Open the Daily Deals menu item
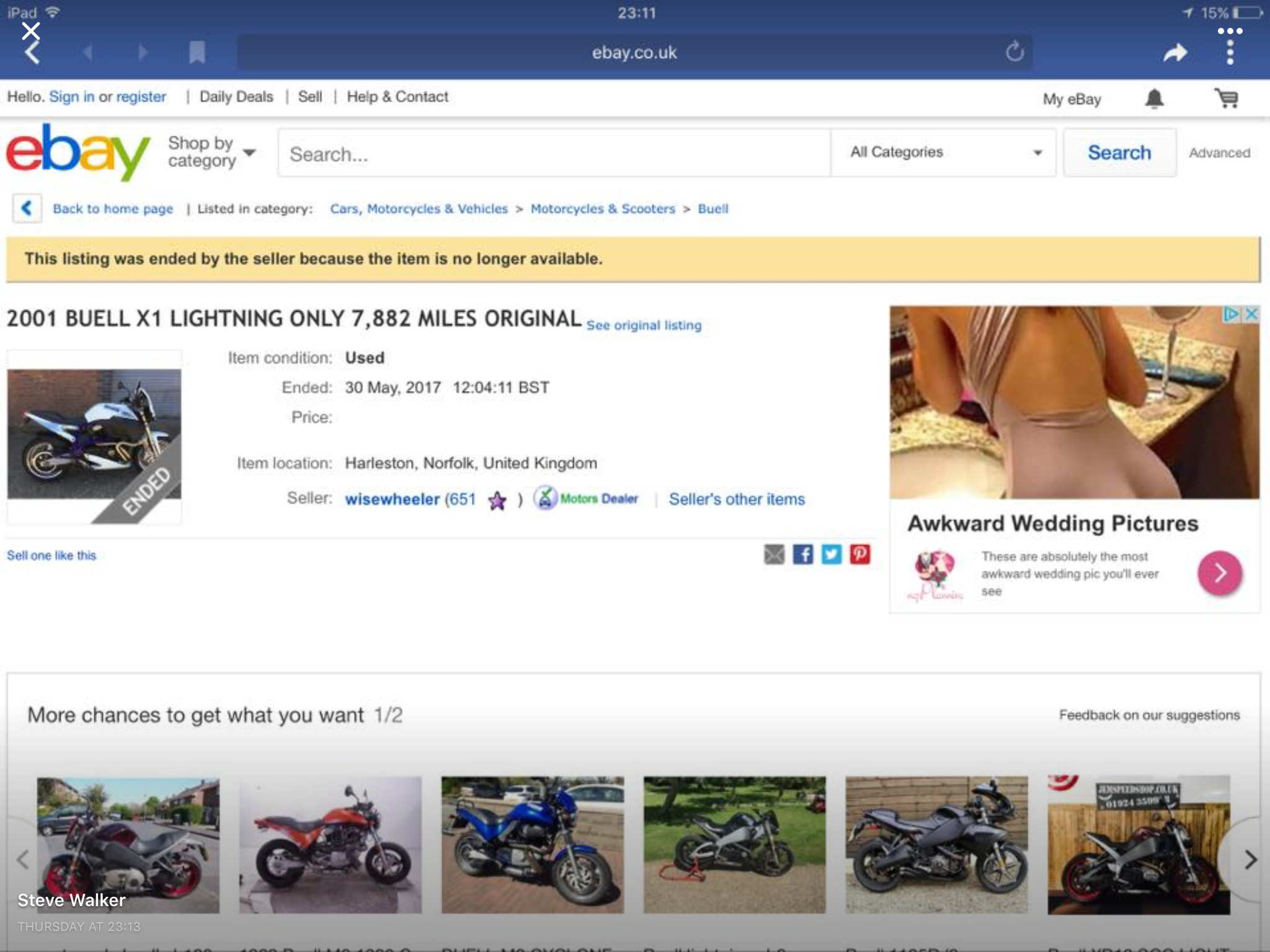This screenshot has height=952, width=1270. pos(236,97)
